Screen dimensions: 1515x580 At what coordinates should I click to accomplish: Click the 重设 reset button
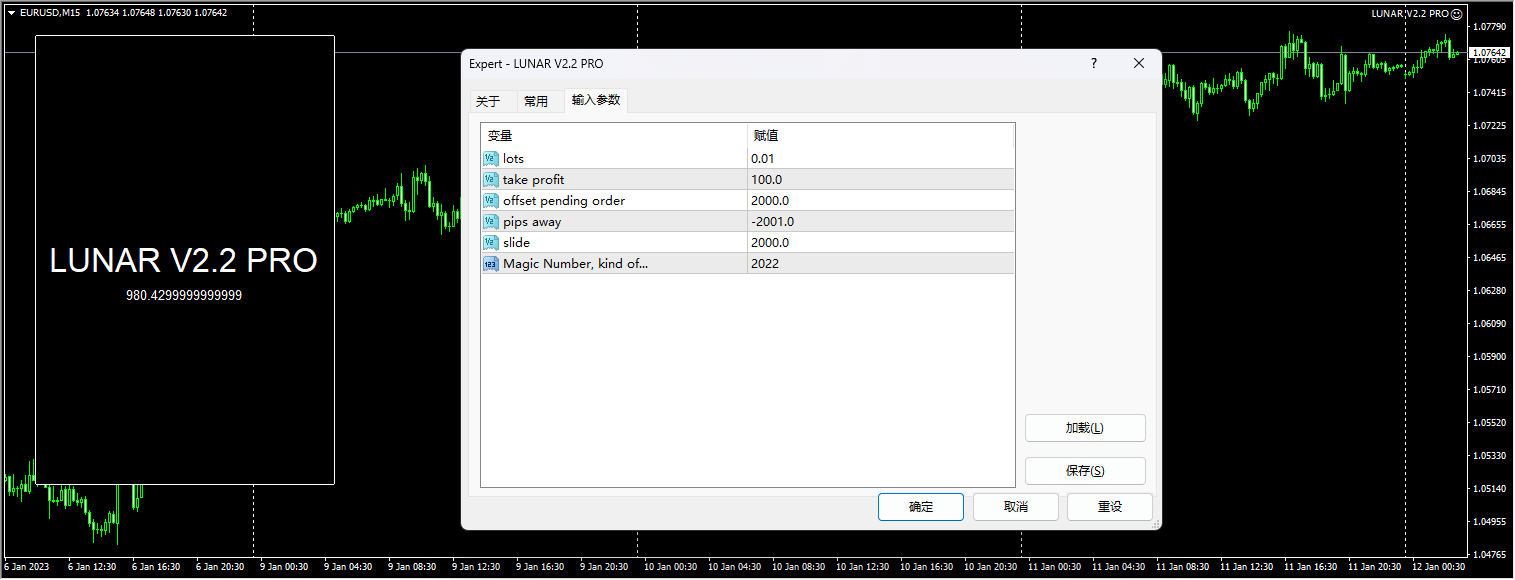(1109, 507)
